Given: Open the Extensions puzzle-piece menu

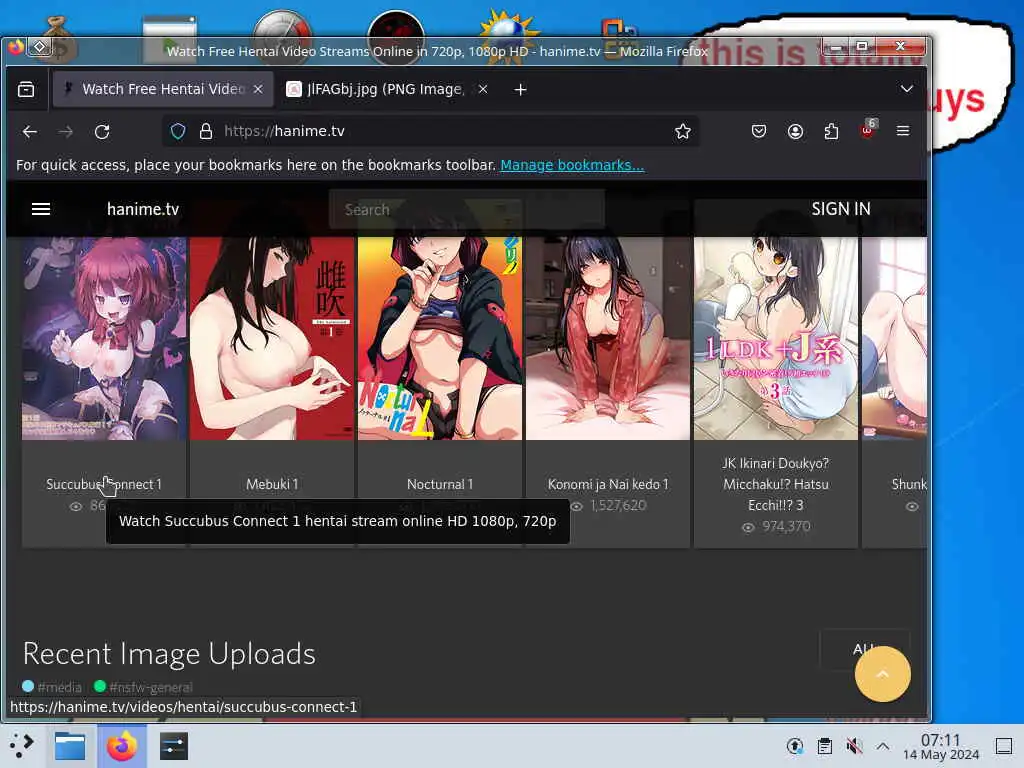Looking at the screenshot, I should coord(831,131).
